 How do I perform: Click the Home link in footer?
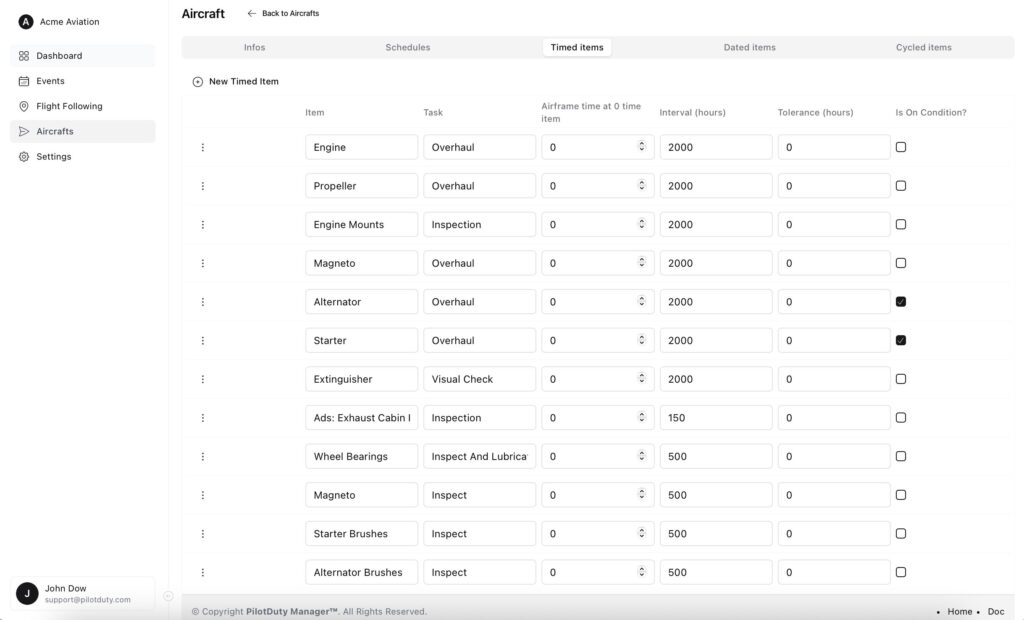959,611
